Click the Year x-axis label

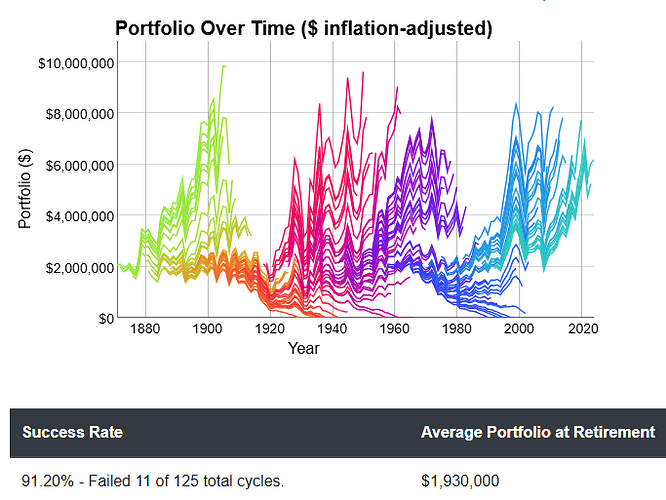304,348
